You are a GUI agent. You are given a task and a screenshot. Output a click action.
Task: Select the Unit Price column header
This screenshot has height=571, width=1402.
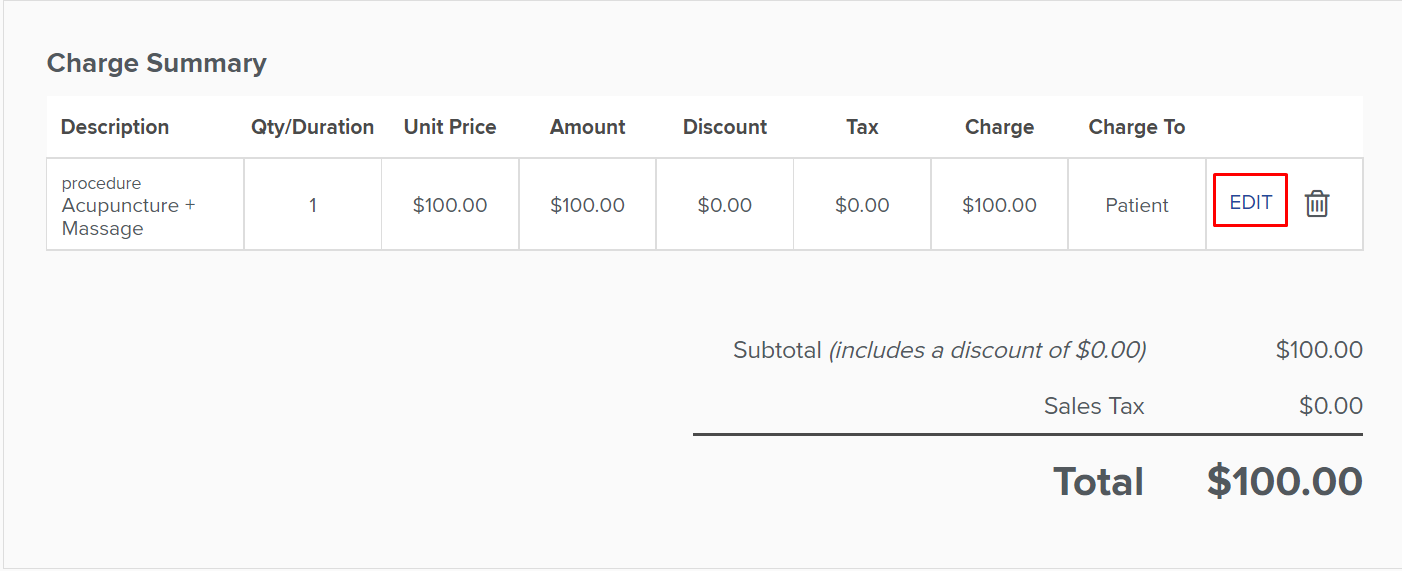[x=450, y=127]
